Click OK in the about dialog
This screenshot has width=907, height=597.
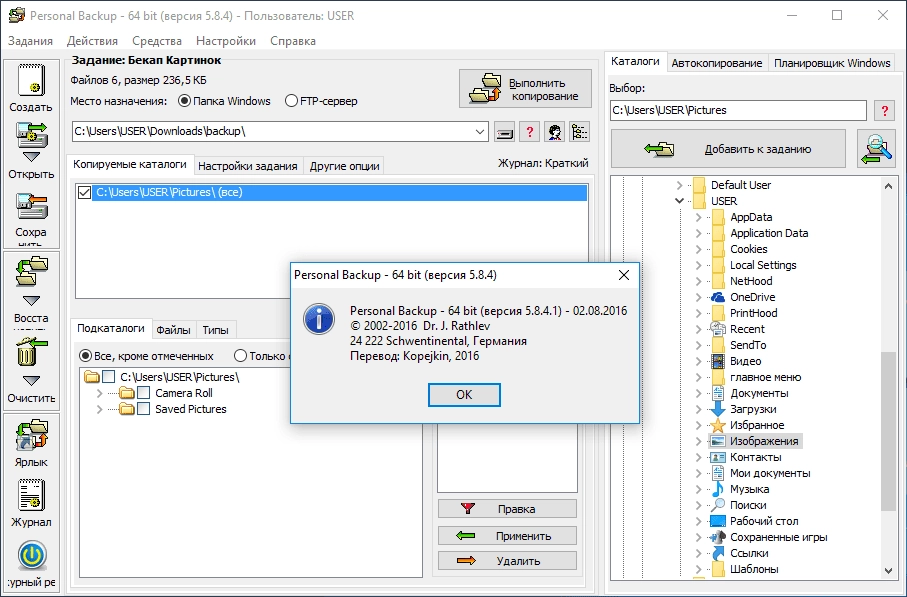[464, 395]
